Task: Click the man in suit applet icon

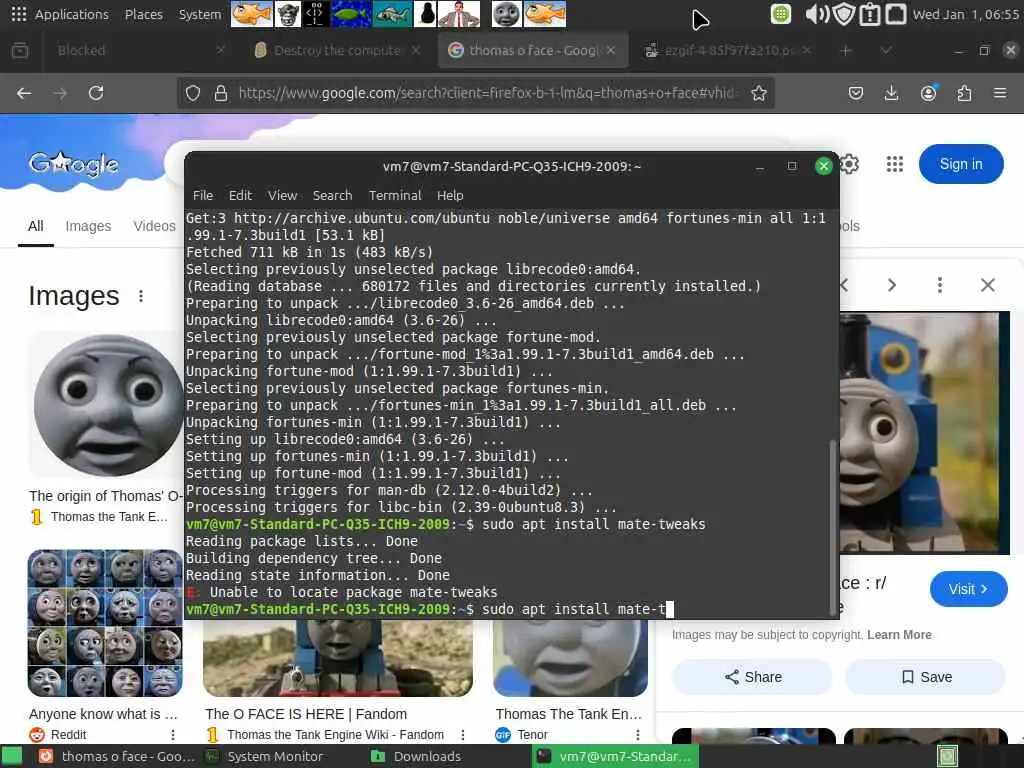Action: [458, 14]
